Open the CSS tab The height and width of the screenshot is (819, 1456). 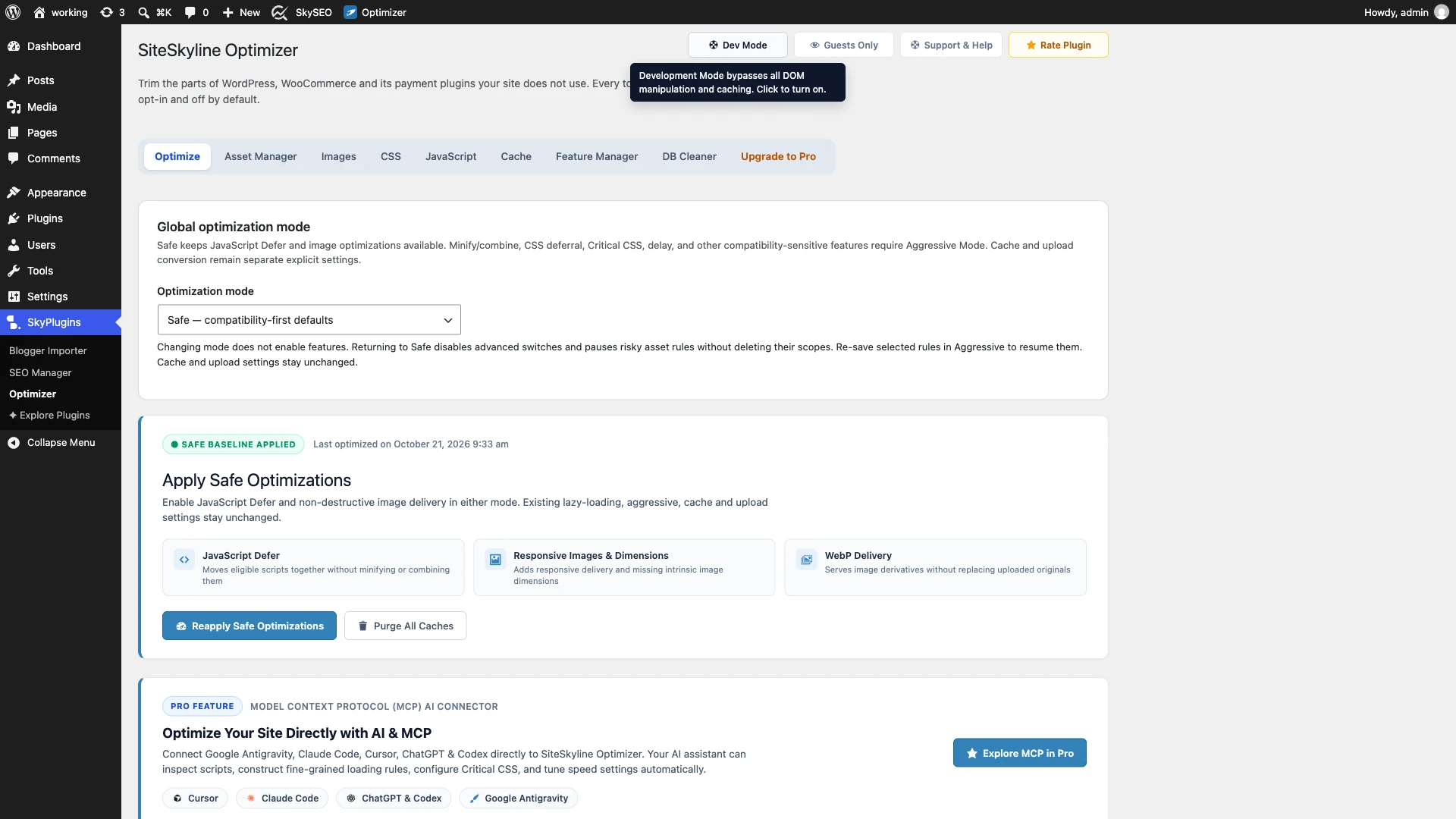point(391,156)
